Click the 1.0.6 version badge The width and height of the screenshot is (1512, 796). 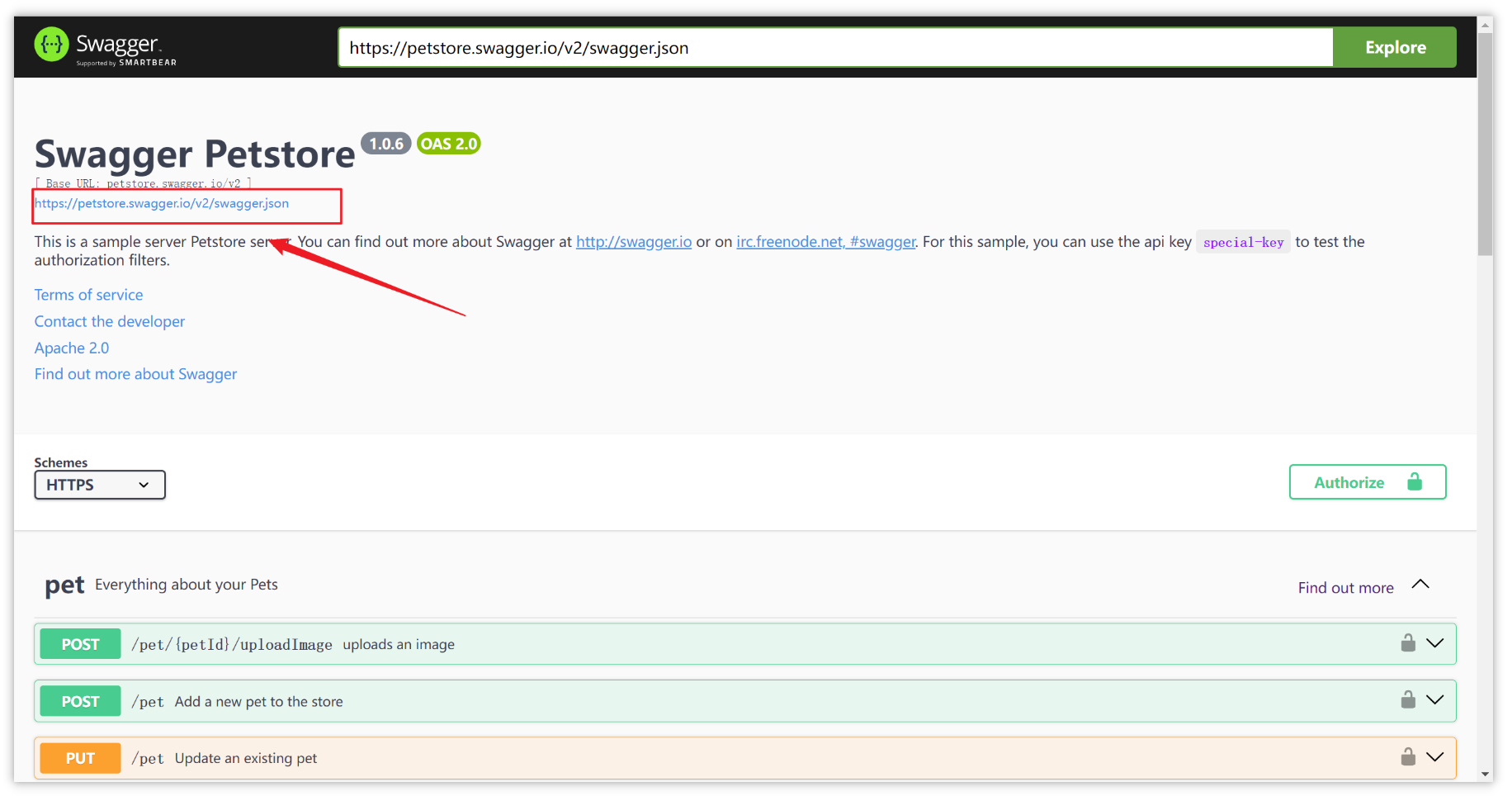pyautogui.click(x=385, y=143)
